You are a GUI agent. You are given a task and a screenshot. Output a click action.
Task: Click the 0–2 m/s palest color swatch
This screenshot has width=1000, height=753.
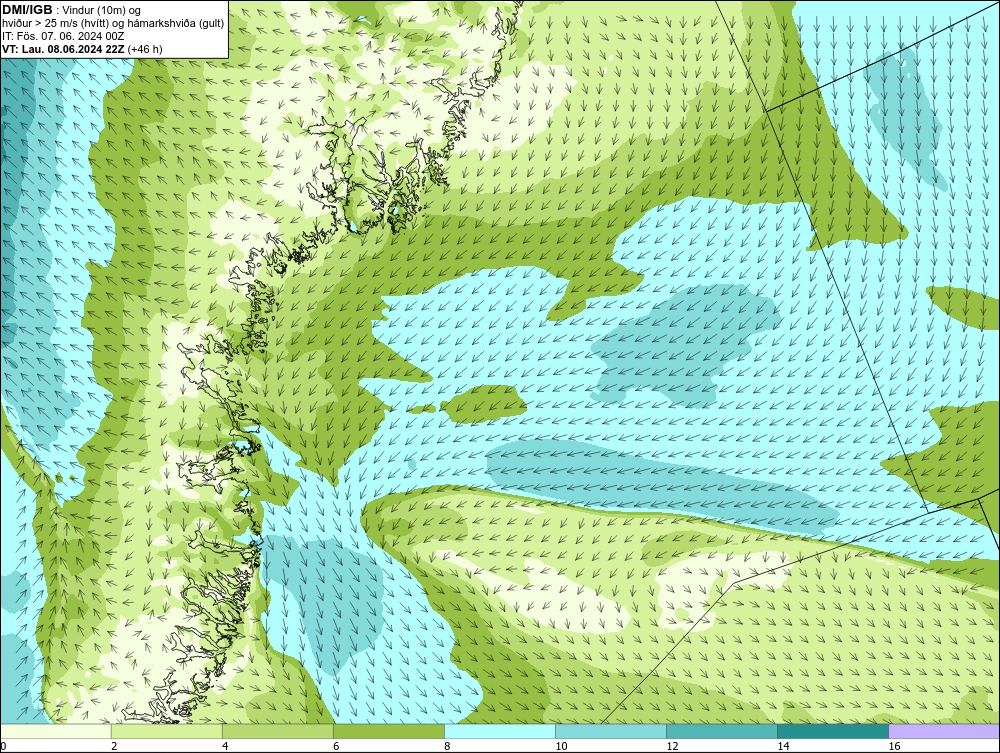pos(56,731)
